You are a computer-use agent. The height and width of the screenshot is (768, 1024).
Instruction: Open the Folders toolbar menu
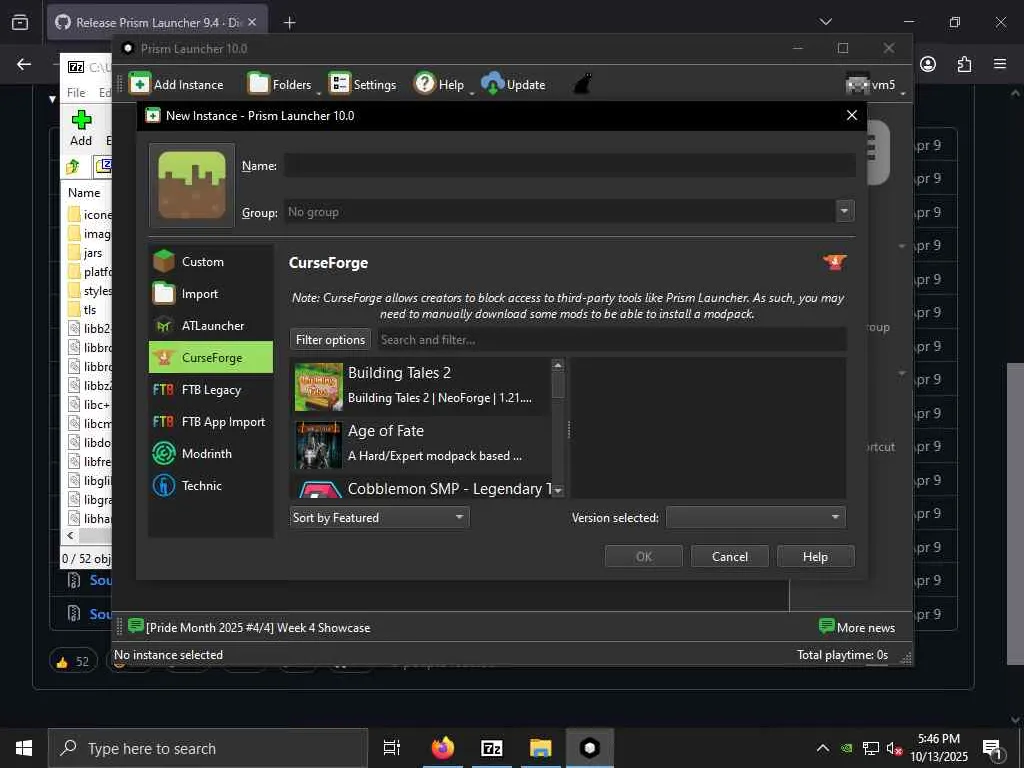point(281,84)
